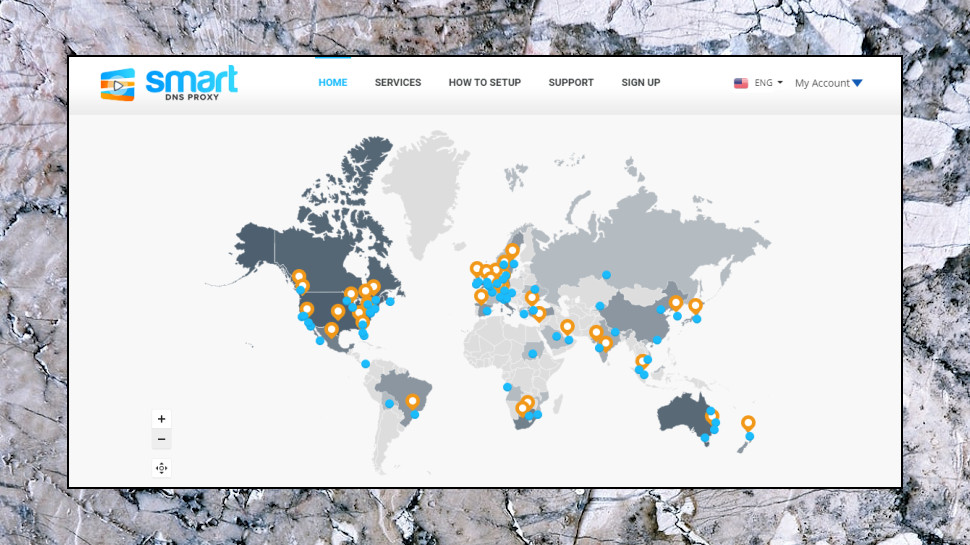Open the SUPPORT page
The image size is (970, 545).
tap(571, 83)
